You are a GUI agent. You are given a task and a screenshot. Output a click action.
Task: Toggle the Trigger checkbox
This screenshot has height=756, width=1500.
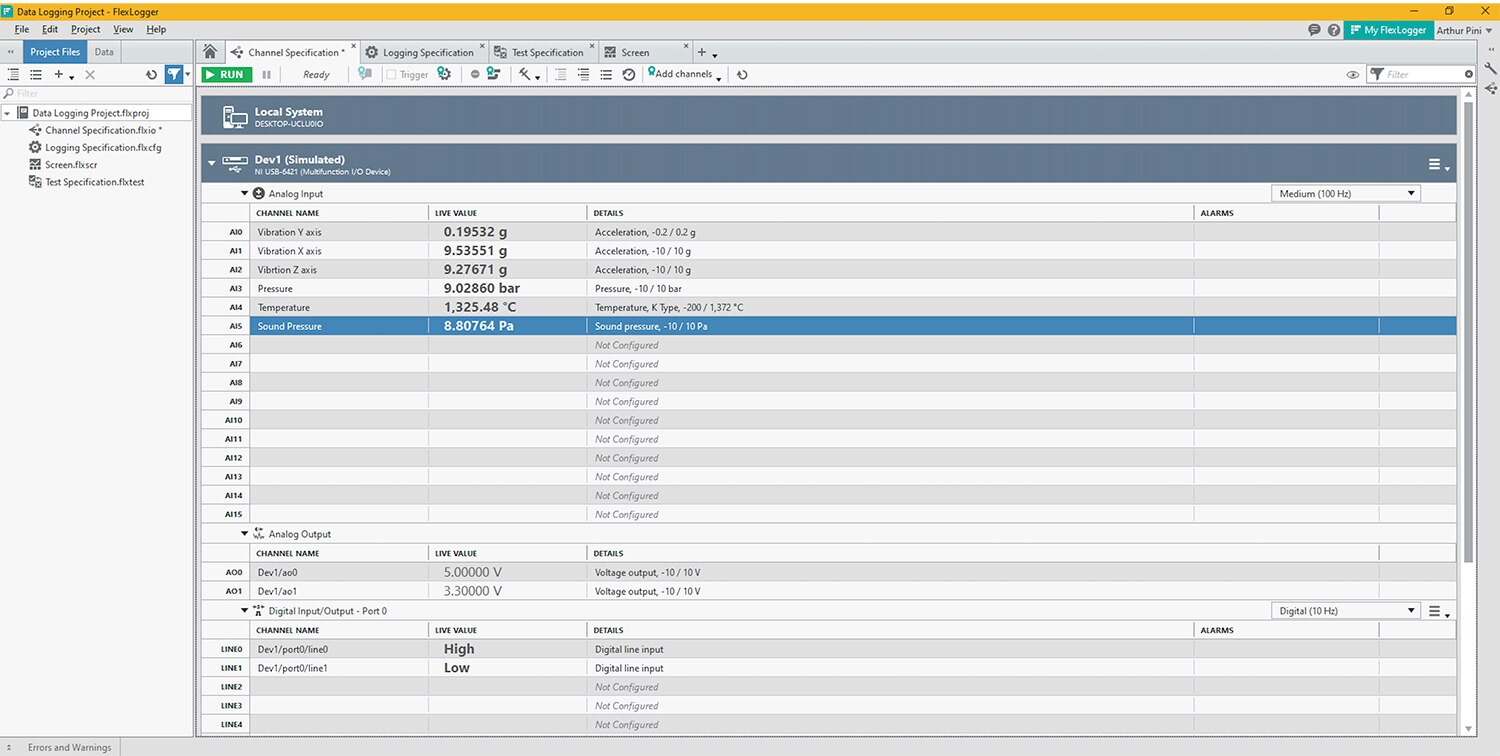pos(392,75)
